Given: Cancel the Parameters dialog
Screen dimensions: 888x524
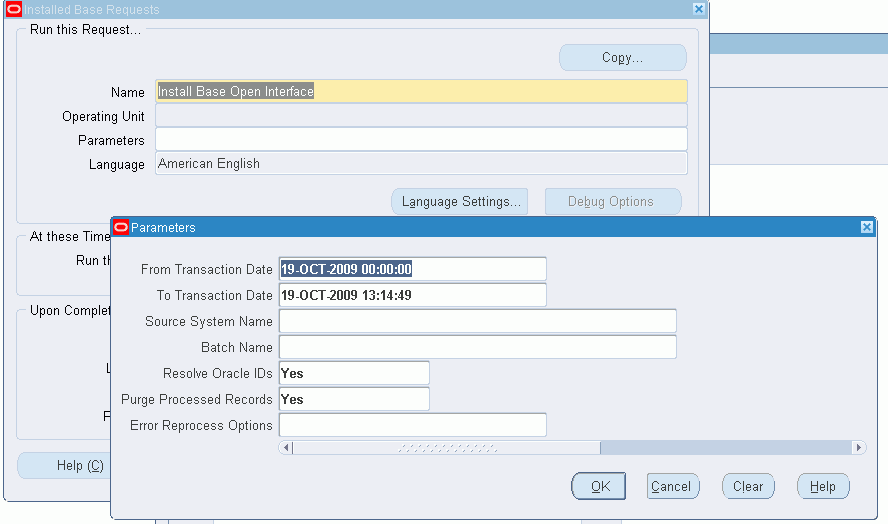Looking at the screenshot, I should pyautogui.click(x=673, y=486).
